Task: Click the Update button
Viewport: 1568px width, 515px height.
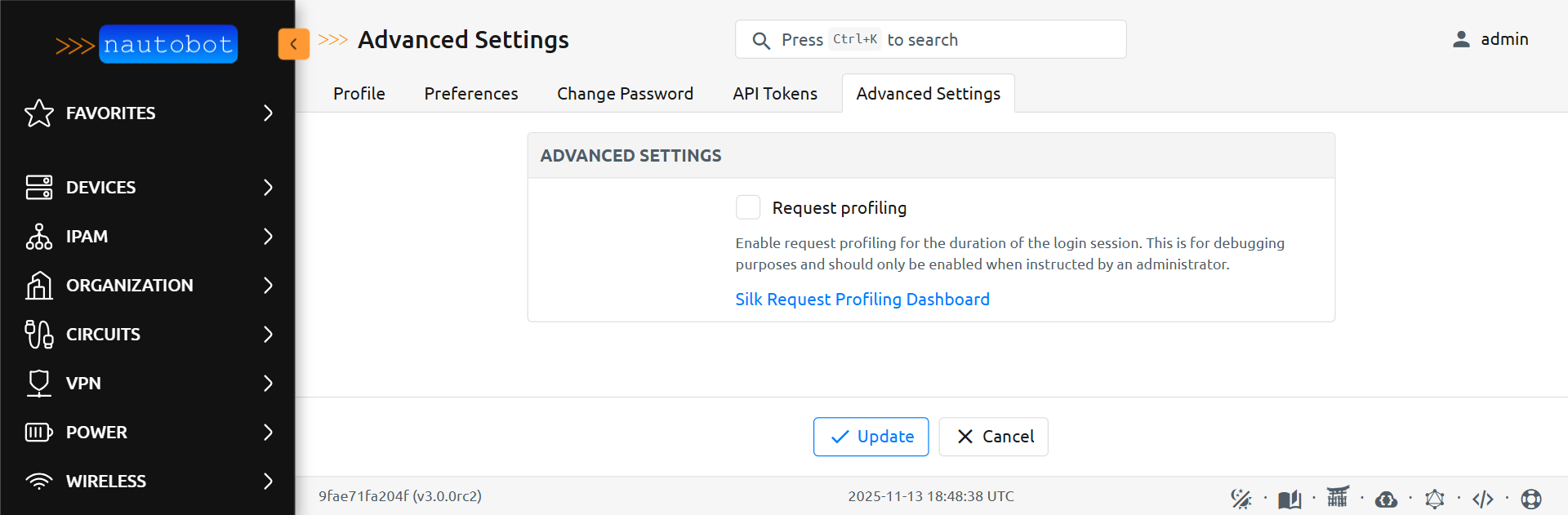Action: coord(871,437)
